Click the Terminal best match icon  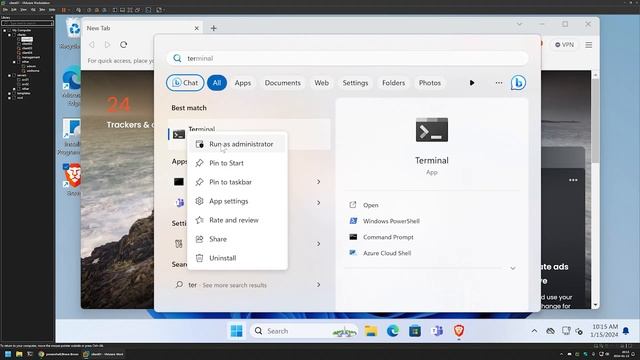(179, 134)
